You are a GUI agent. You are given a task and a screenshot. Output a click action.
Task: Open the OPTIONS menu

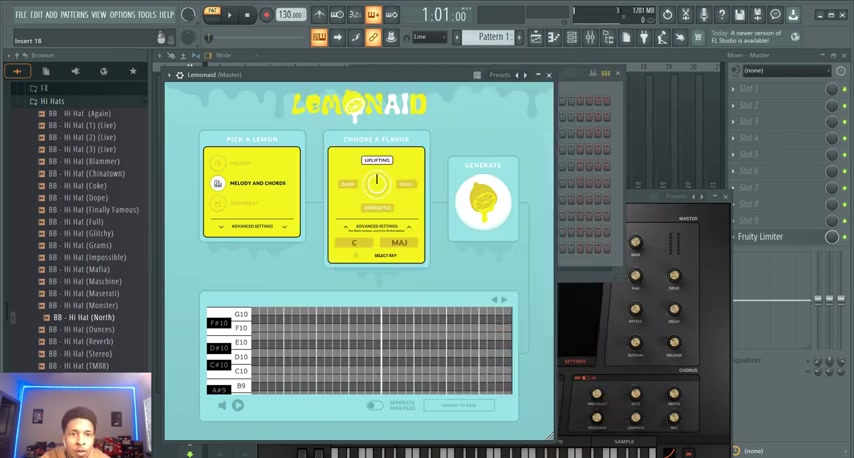point(122,15)
